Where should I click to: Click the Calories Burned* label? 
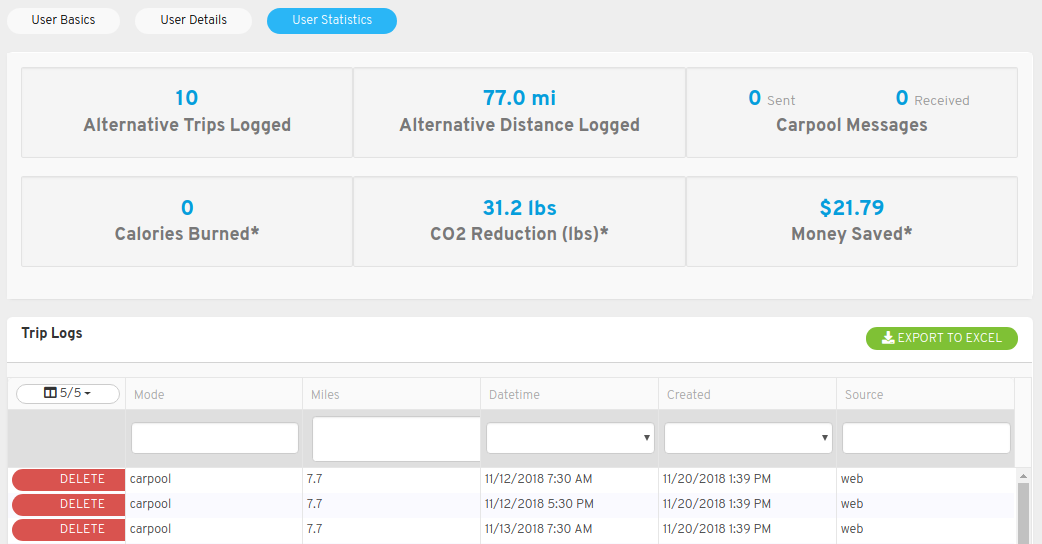tap(187, 234)
